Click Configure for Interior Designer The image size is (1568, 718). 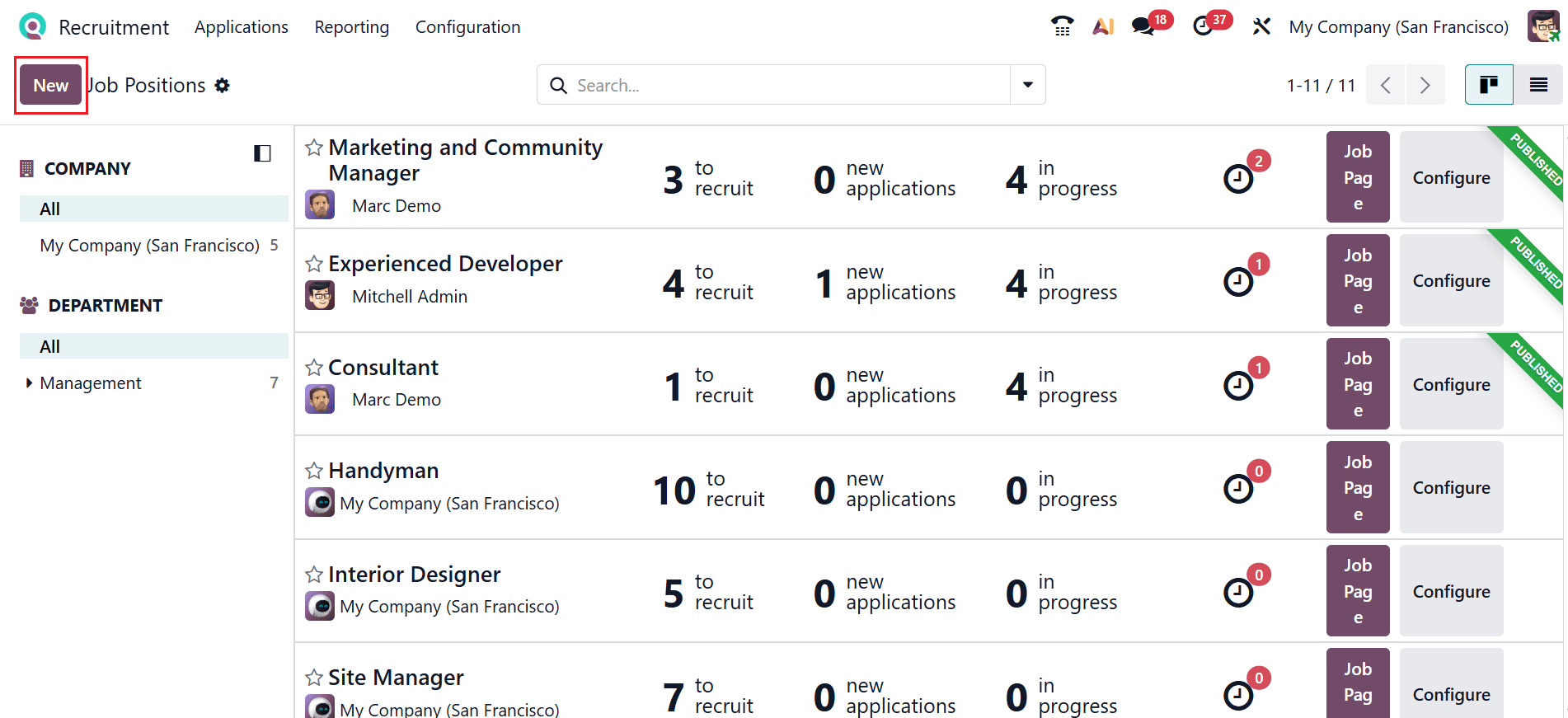[x=1452, y=591]
